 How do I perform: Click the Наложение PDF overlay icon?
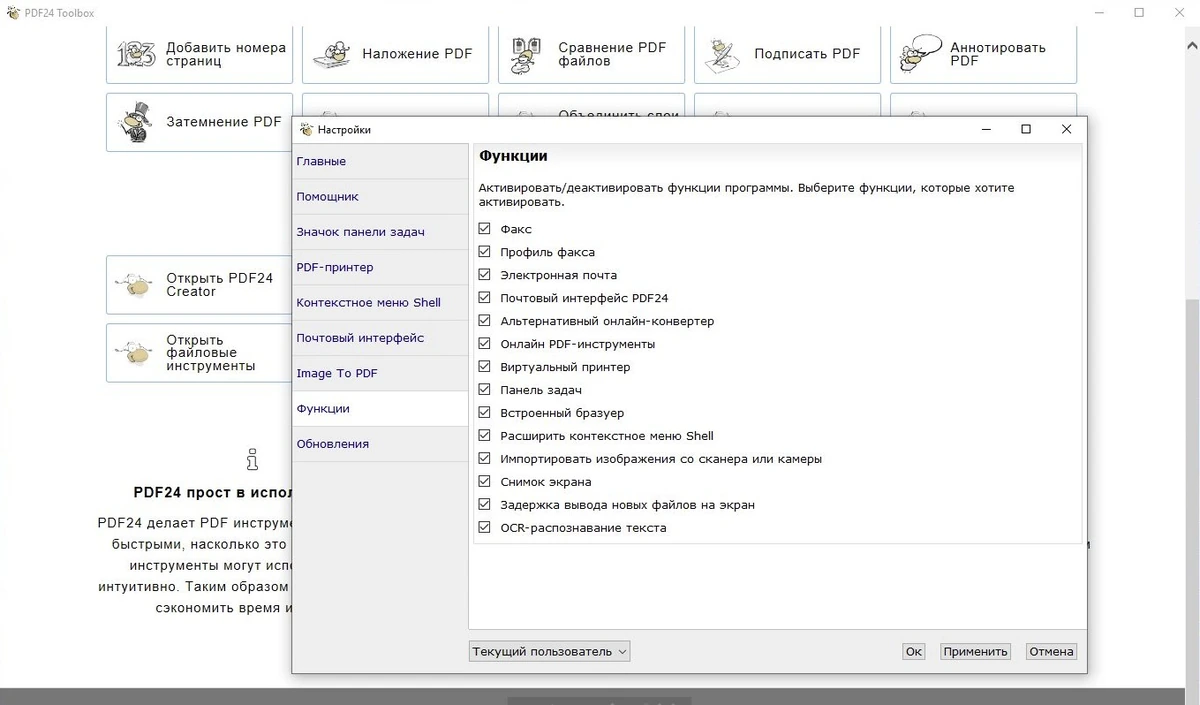pos(332,54)
